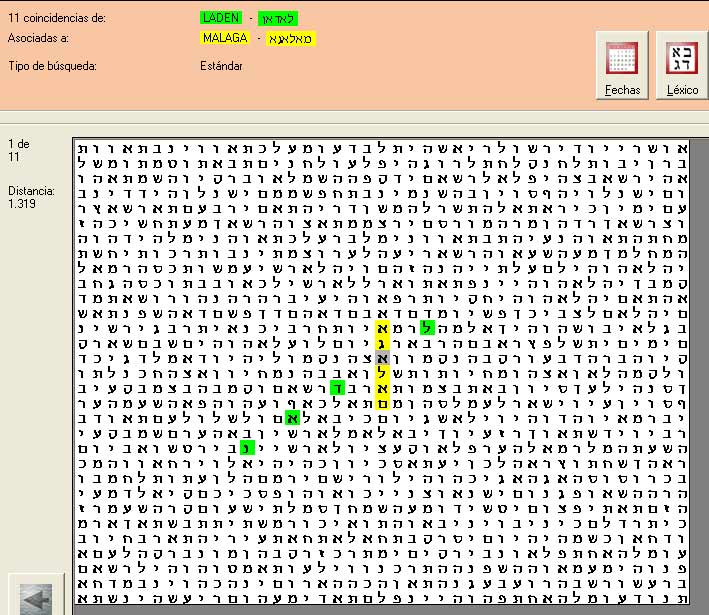
Task: Click the yellow Hebrew Malaga word
Action: pyautogui.click(x=291, y=39)
